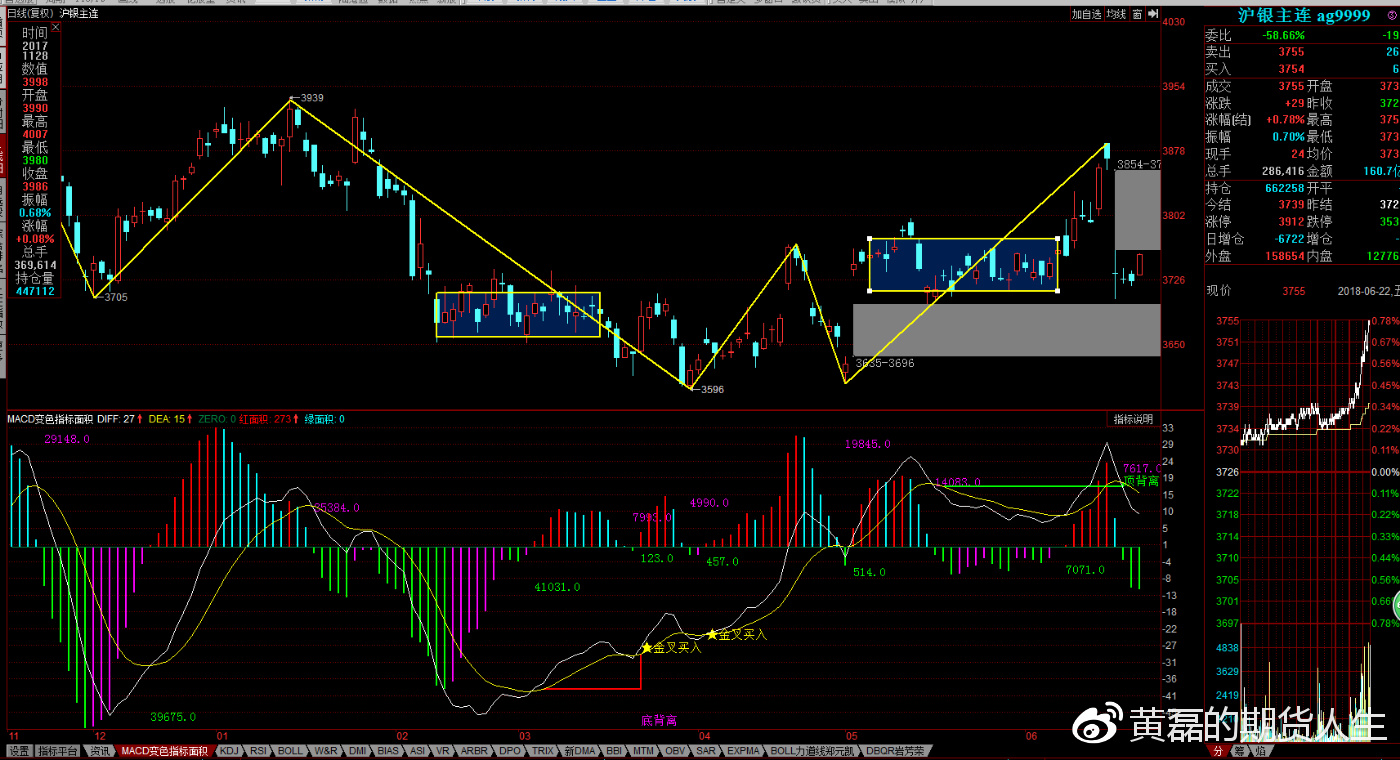Switch to the 新DMA indicator tab
This screenshot has height=760, width=1400.
click(580, 750)
